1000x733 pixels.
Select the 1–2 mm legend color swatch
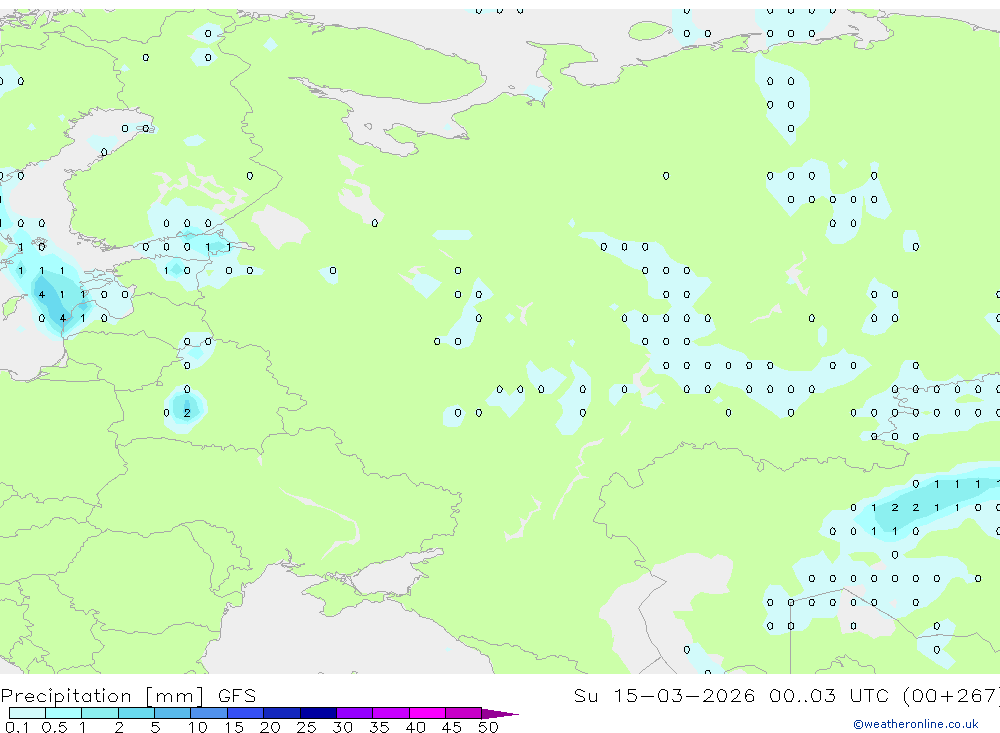99,713
